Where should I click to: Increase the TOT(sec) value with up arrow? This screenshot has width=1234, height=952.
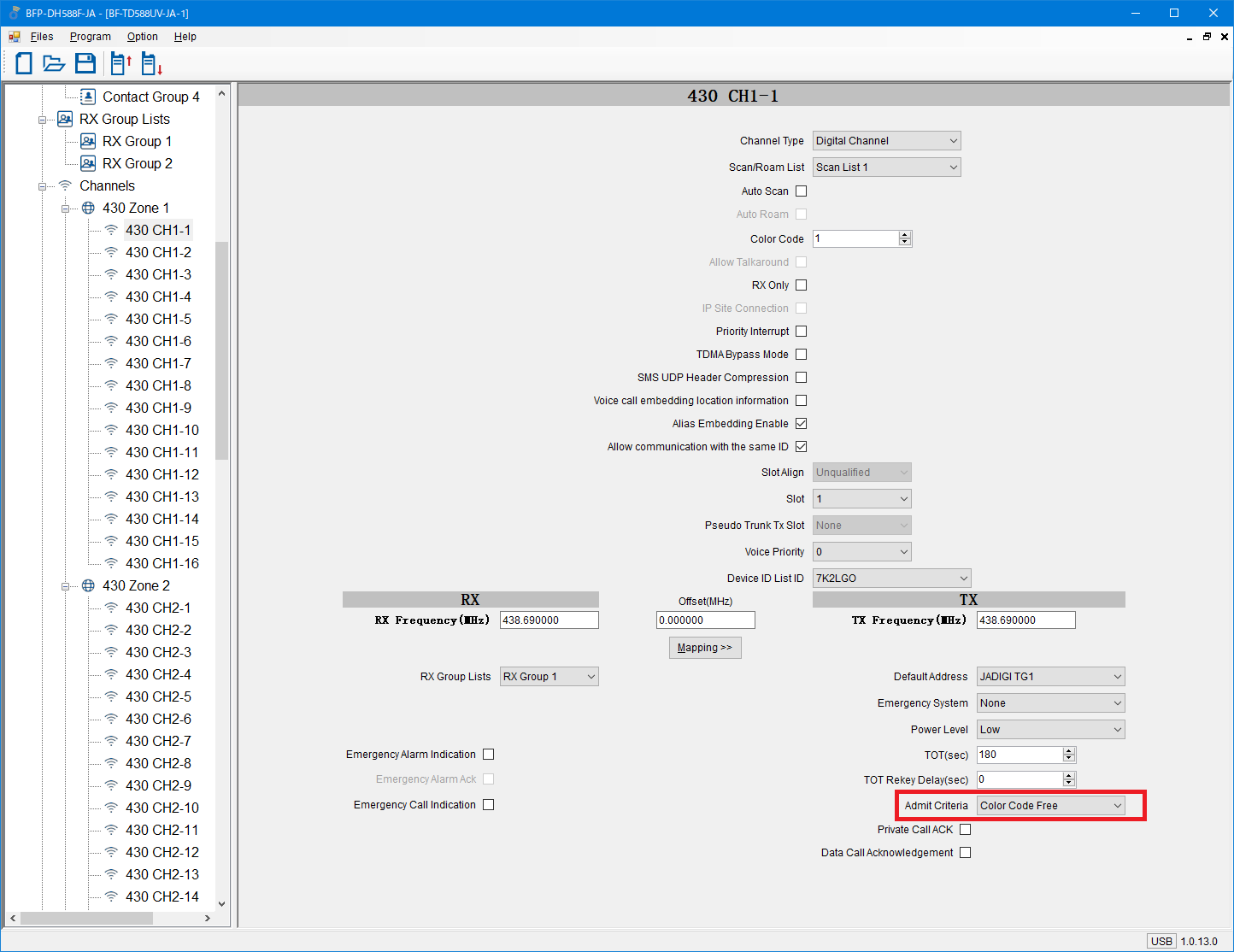1068,750
